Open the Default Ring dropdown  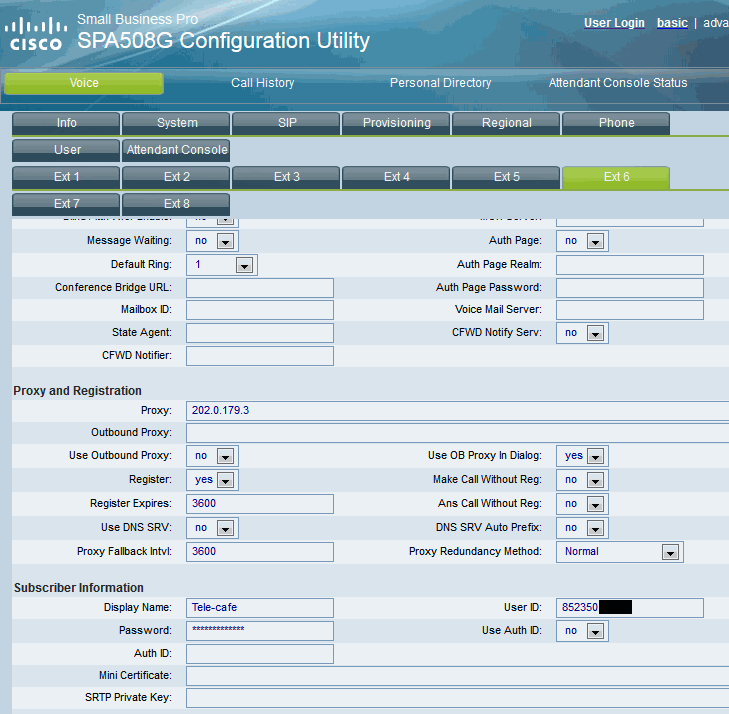pyautogui.click(x=222, y=265)
